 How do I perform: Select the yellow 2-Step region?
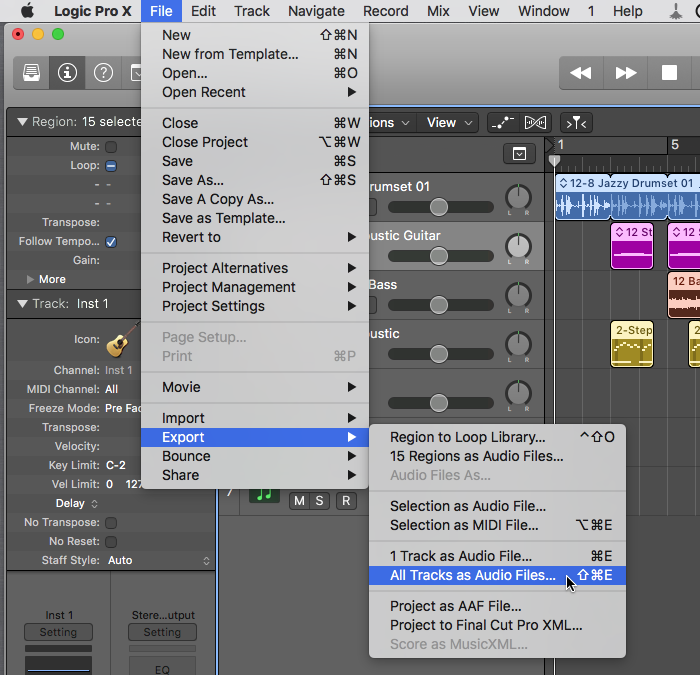pyautogui.click(x=632, y=344)
